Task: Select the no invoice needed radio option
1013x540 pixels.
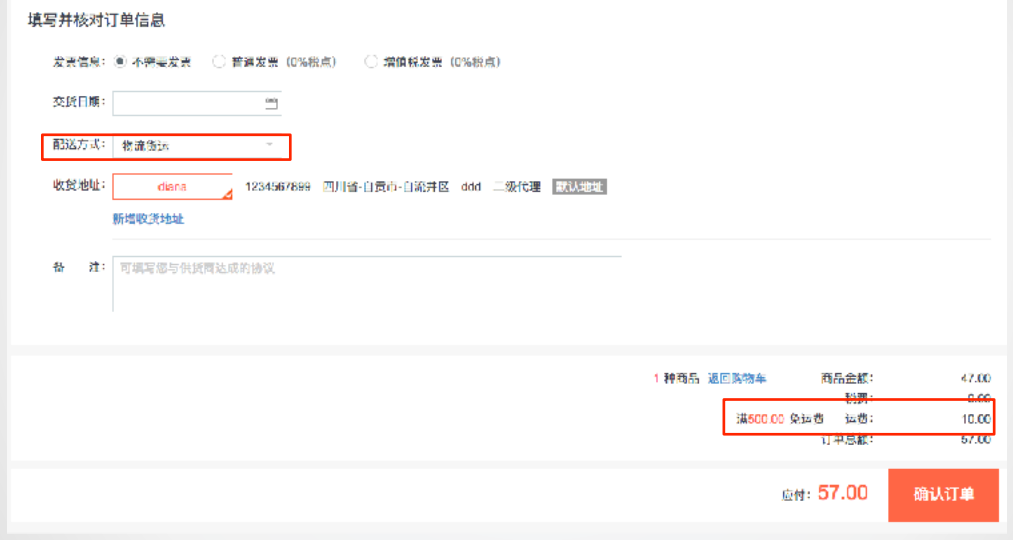Action: (120, 62)
